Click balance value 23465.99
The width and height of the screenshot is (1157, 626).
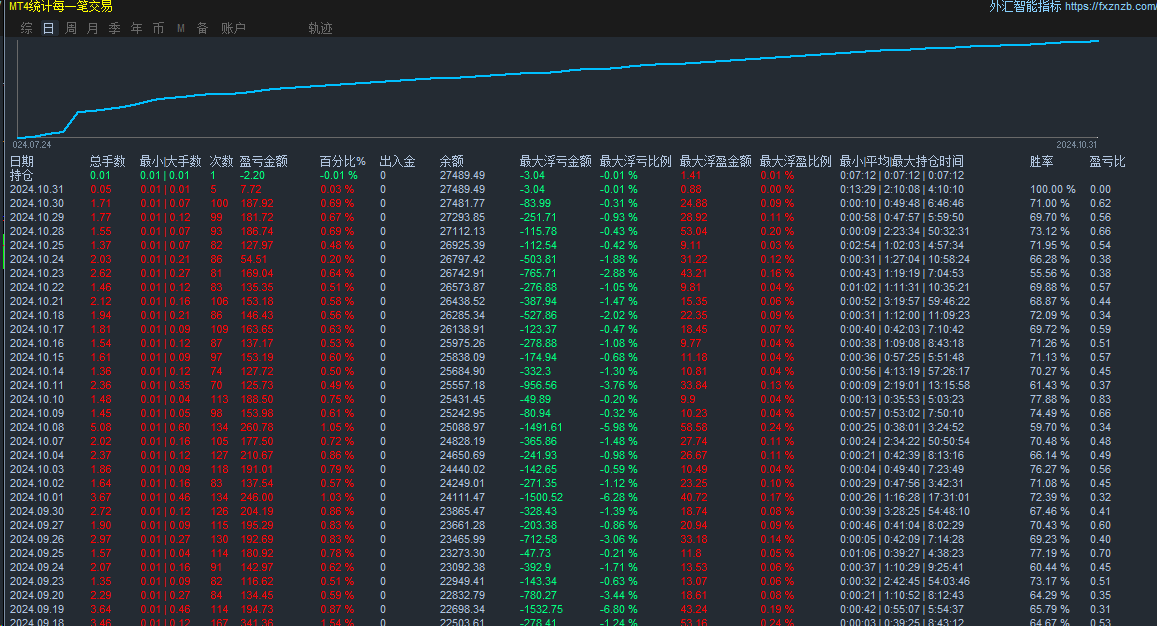463,540
